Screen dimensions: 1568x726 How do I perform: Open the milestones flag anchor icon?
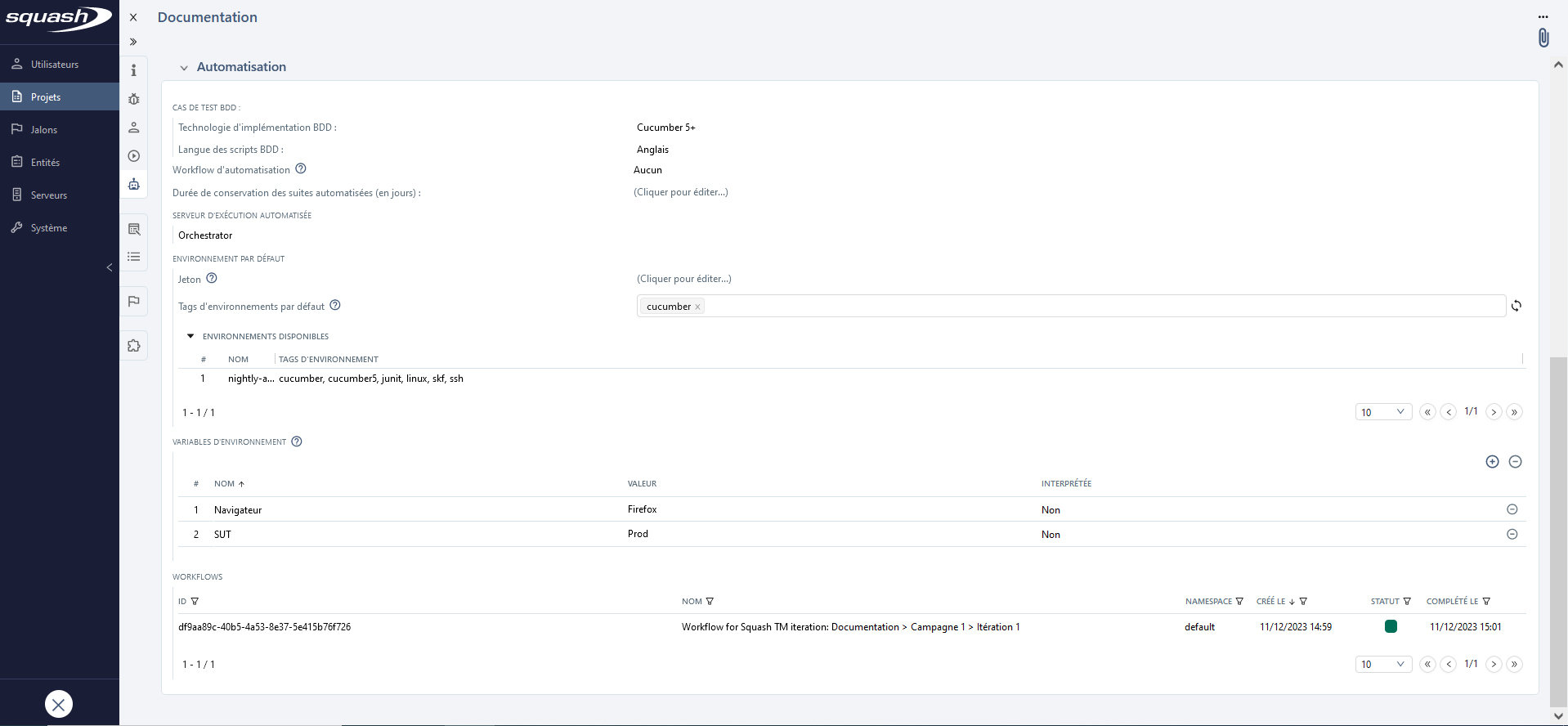pyautogui.click(x=134, y=302)
